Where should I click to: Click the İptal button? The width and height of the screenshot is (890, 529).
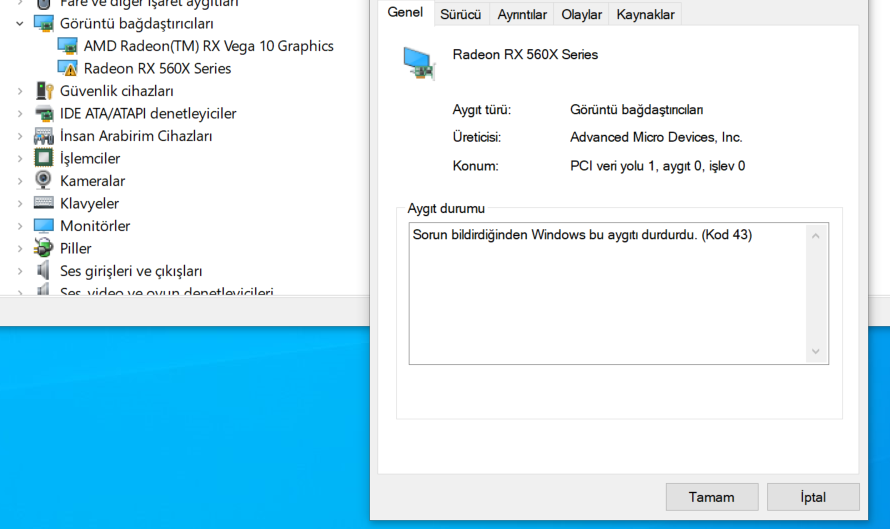[x=813, y=497]
